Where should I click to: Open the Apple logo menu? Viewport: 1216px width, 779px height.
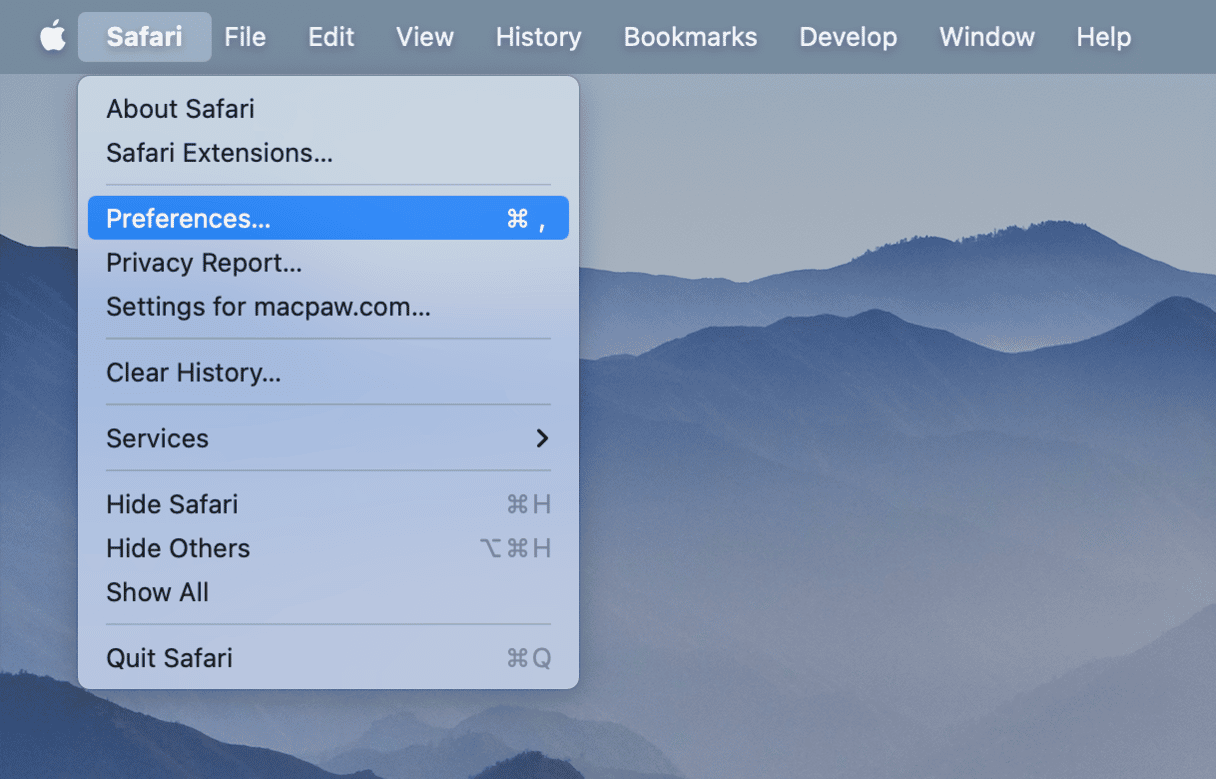pos(52,37)
